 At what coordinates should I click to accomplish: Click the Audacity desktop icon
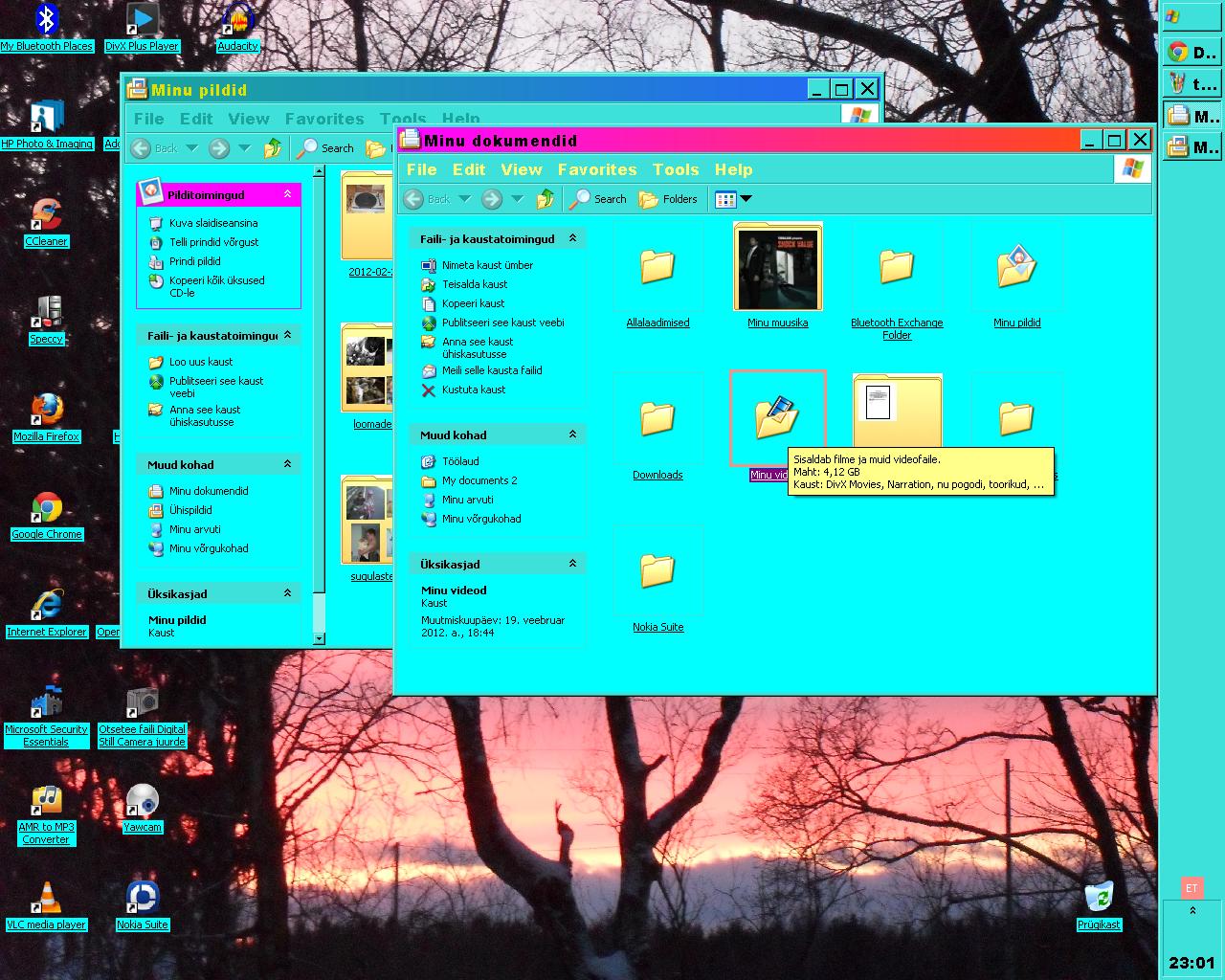pyautogui.click(x=237, y=21)
